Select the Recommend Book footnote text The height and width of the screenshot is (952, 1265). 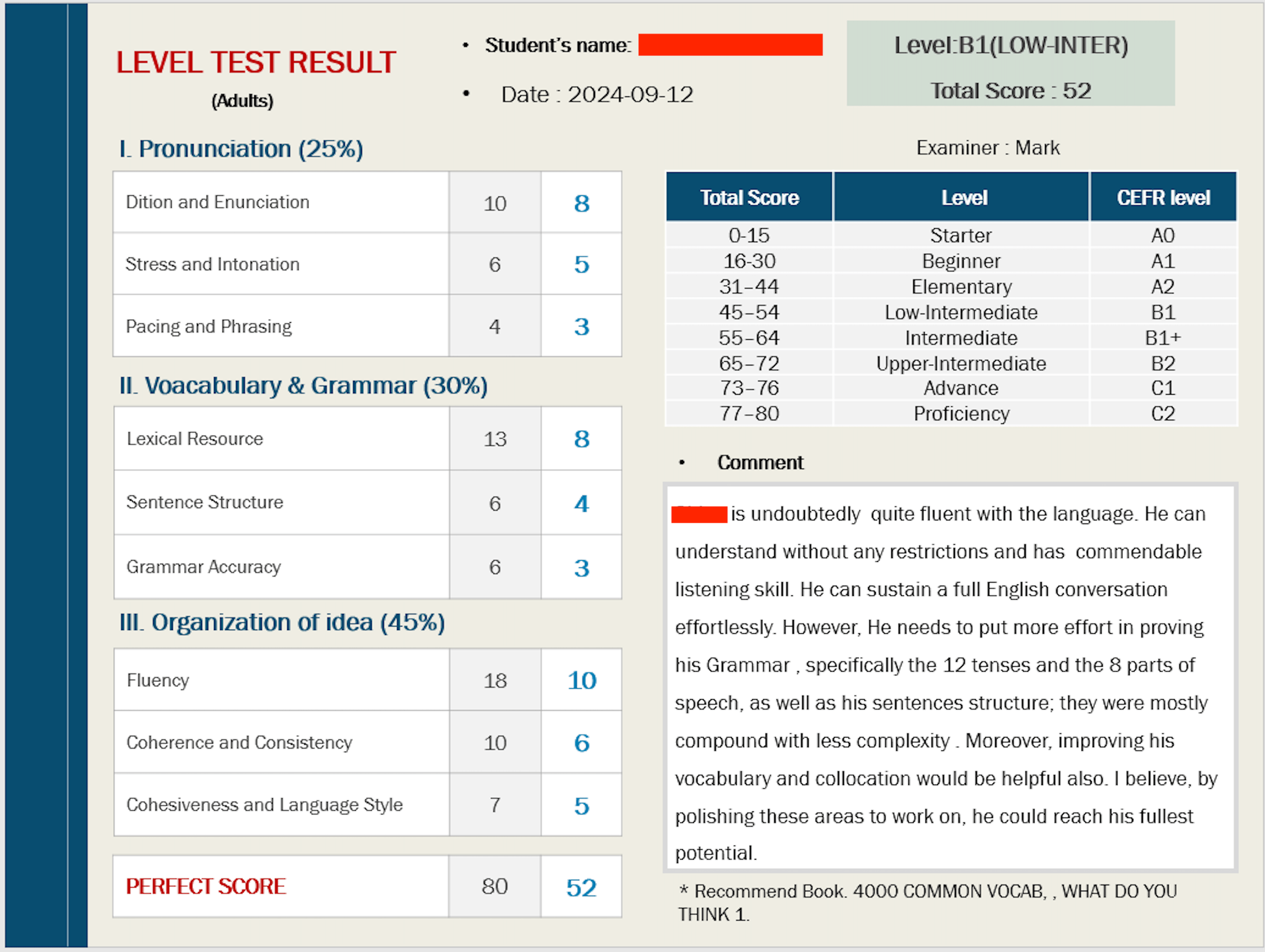pos(927,902)
